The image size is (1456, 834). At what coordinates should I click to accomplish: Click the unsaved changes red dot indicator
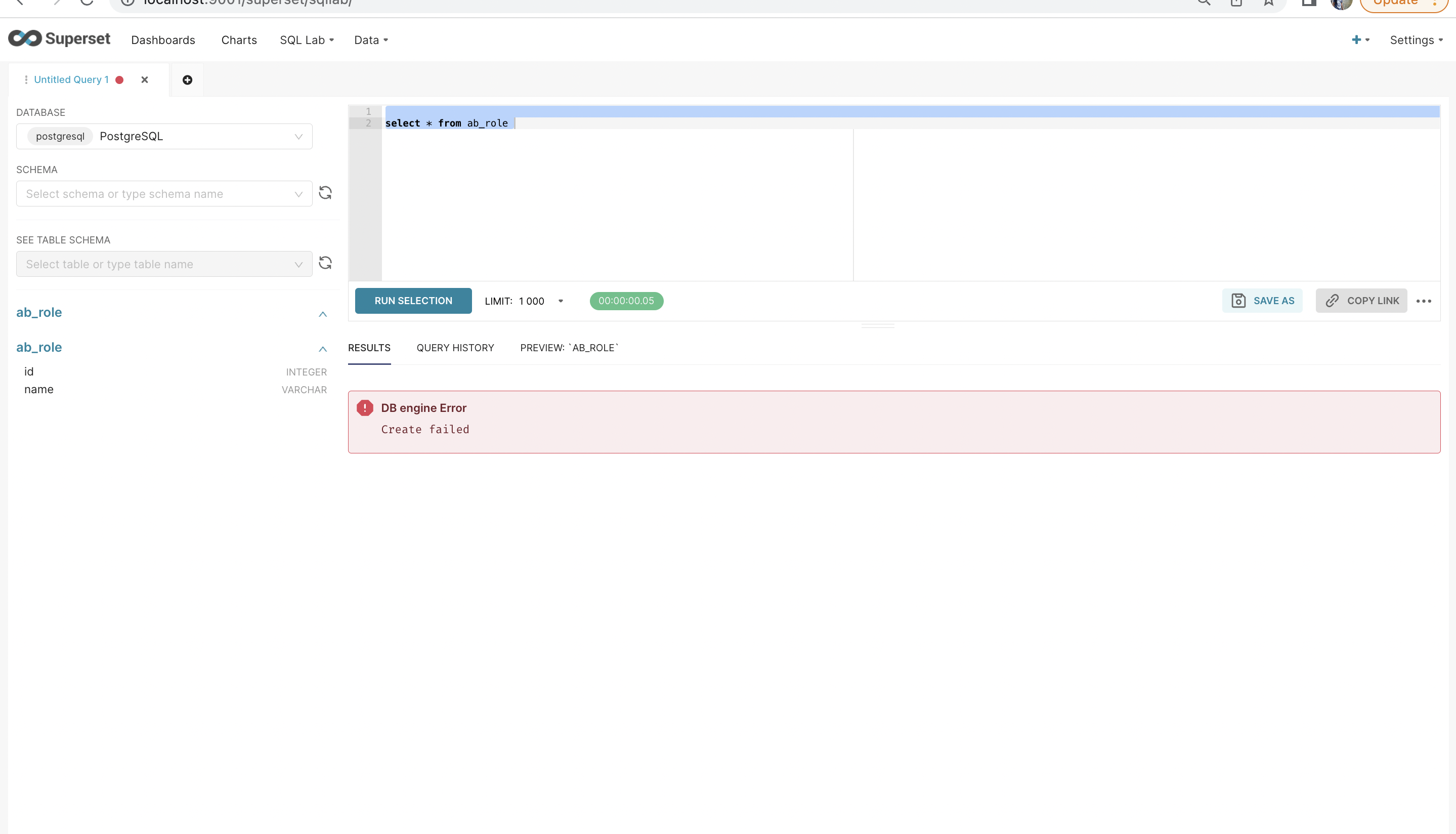120,79
